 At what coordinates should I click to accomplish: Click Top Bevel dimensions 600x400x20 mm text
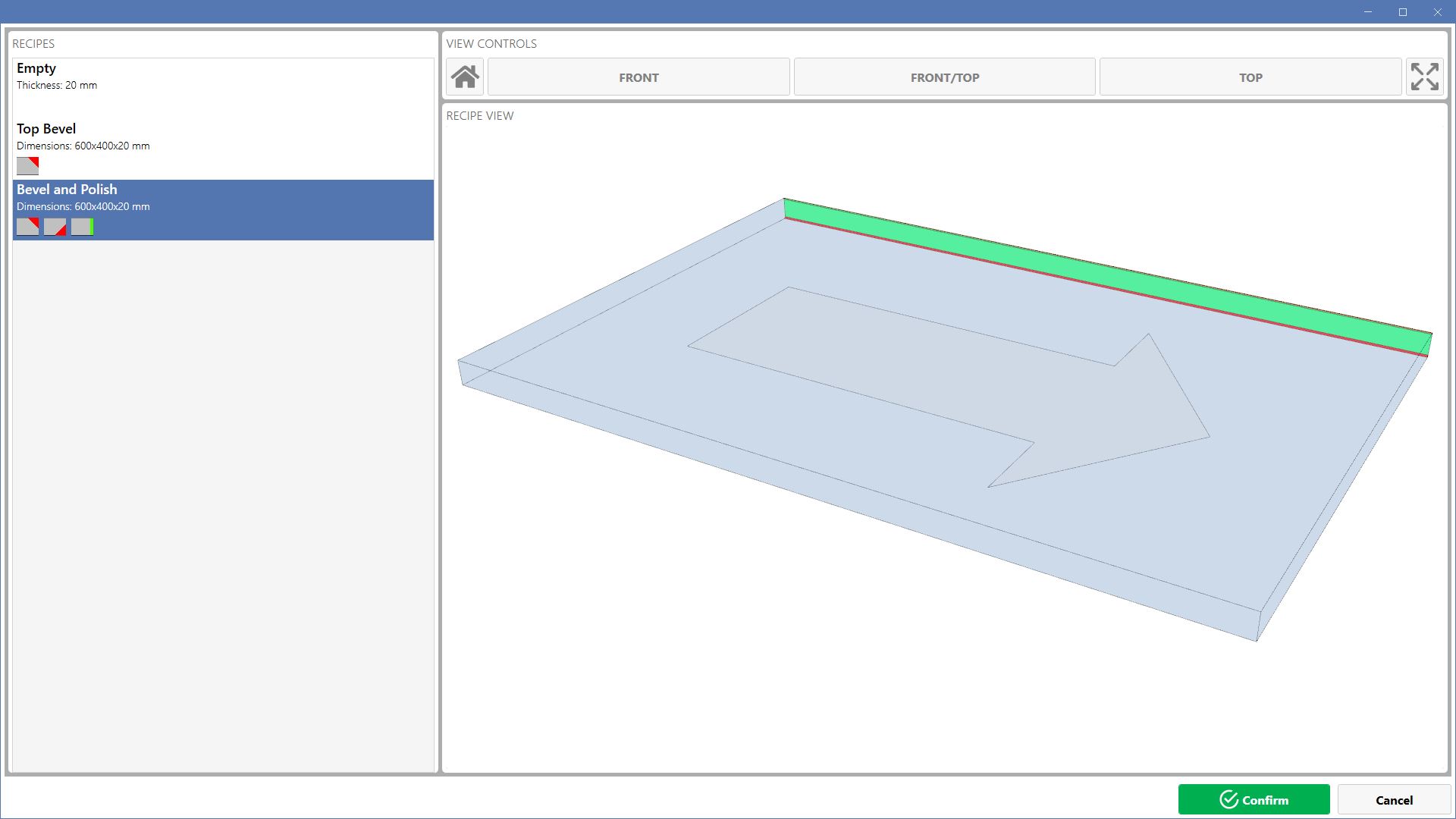pos(83,146)
